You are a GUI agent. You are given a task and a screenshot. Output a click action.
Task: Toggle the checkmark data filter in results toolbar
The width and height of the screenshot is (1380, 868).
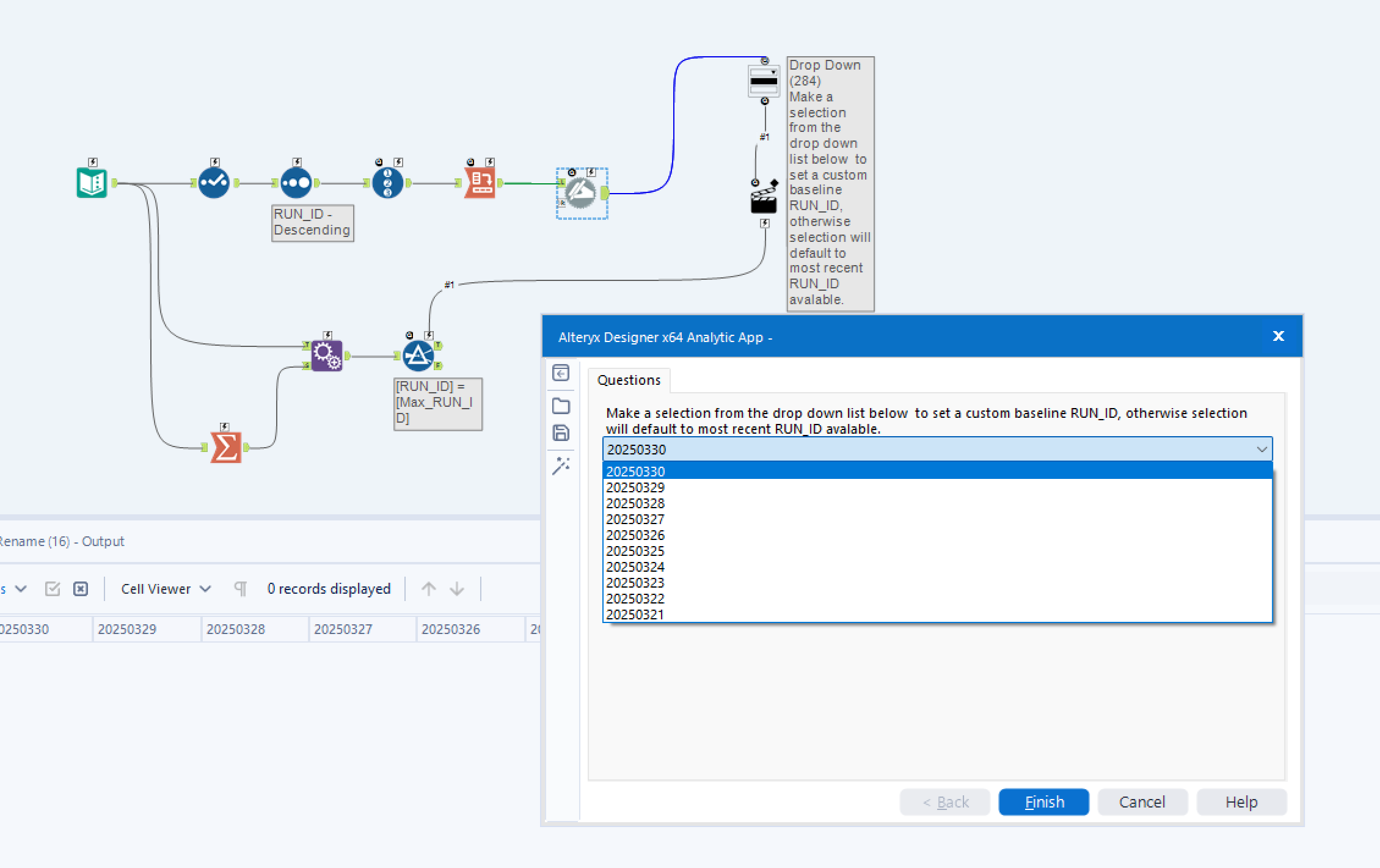(53, 588)
